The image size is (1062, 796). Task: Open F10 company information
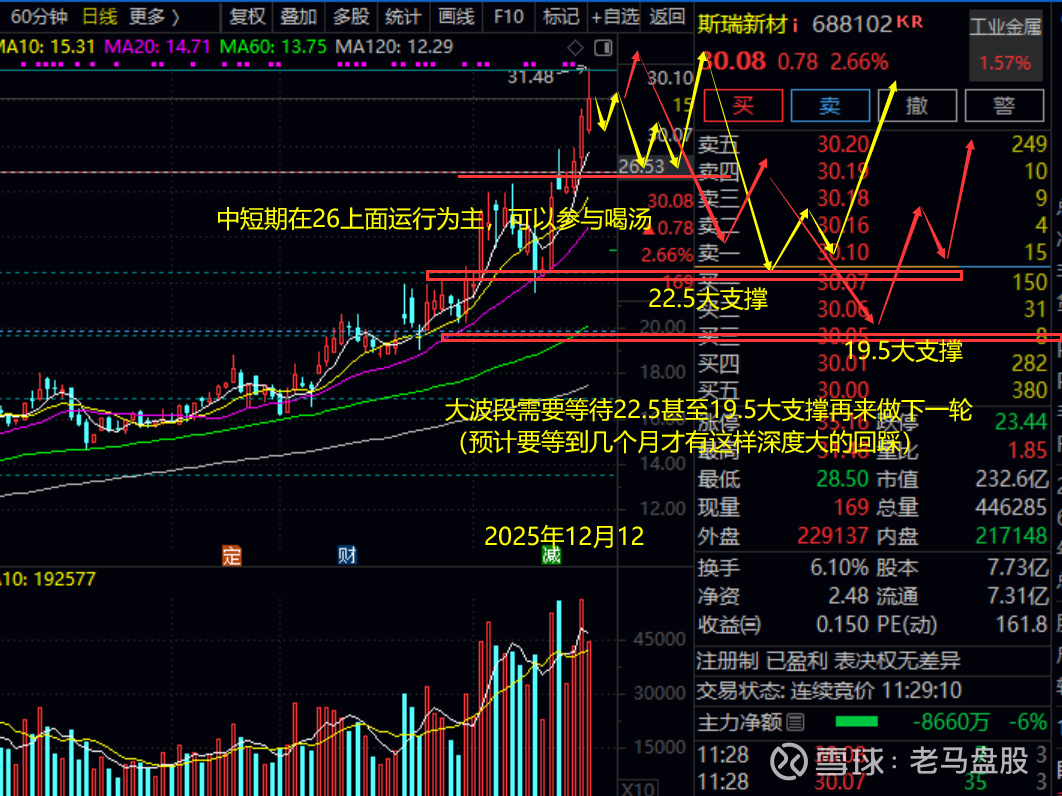[509, 16]
